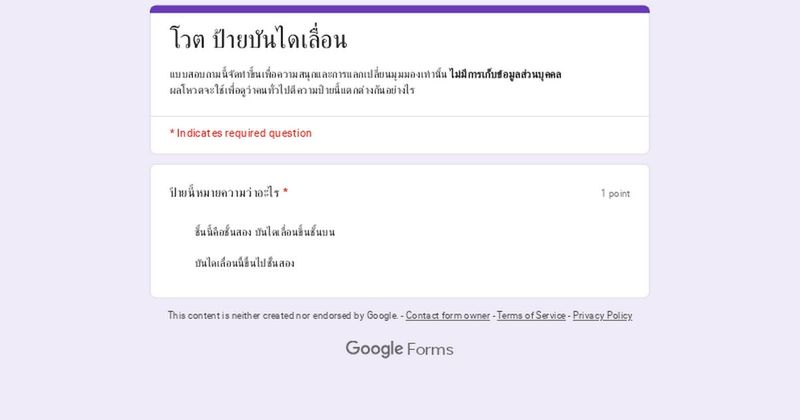Click the purple header bar atop the form

(400, 9)
